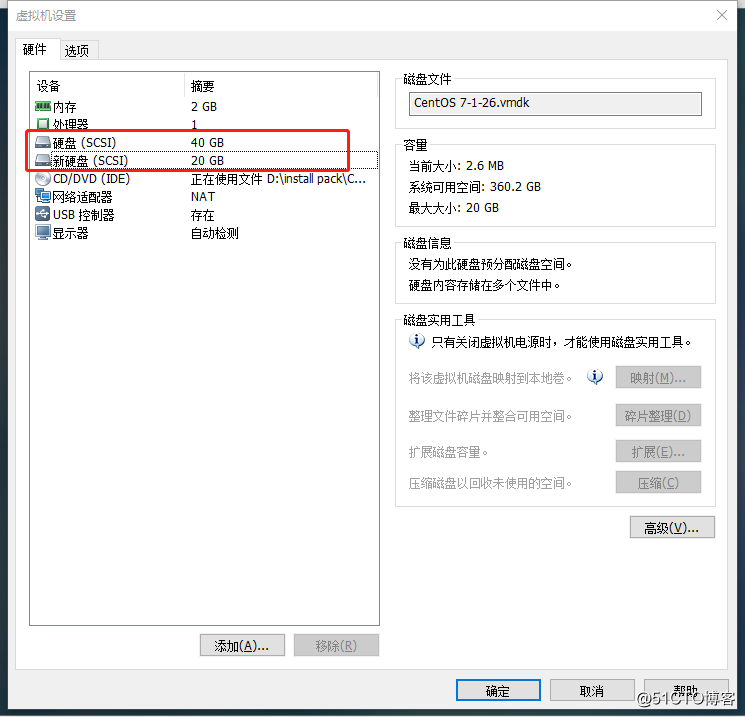Click the processor (处理器) chip icon
The image size is (745, 717).
[x=43, y=124]
